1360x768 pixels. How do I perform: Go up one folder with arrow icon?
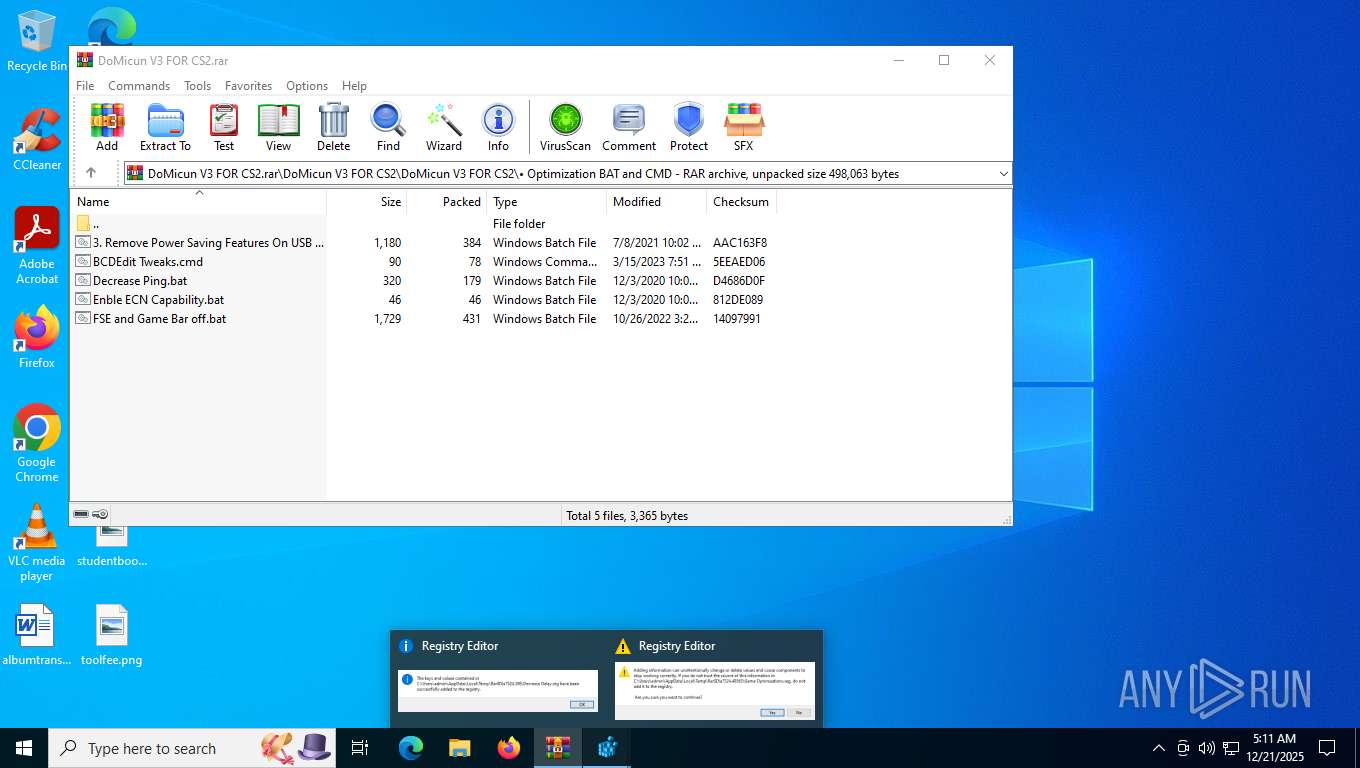click(x=91, y=173)
